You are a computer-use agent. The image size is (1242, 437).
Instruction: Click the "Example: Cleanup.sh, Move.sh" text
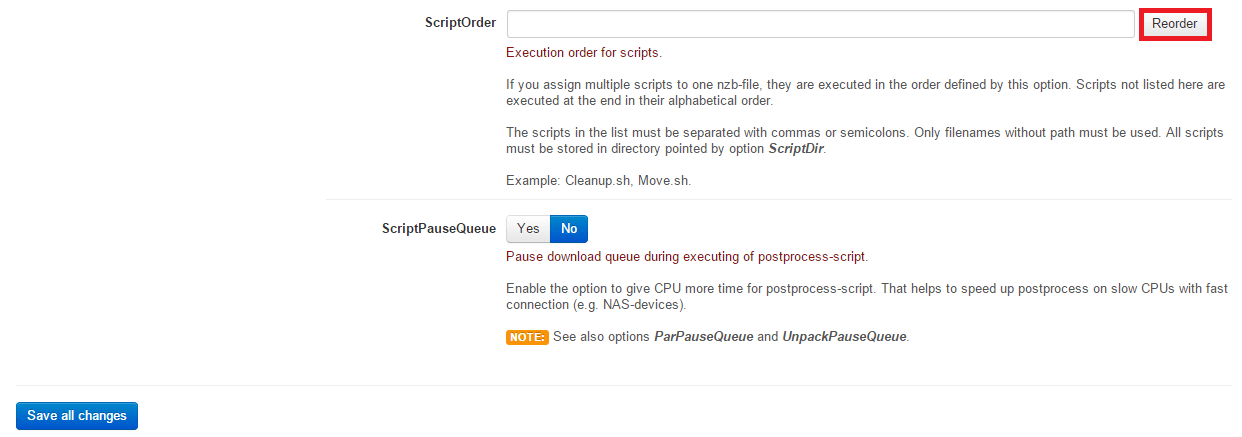598,181
